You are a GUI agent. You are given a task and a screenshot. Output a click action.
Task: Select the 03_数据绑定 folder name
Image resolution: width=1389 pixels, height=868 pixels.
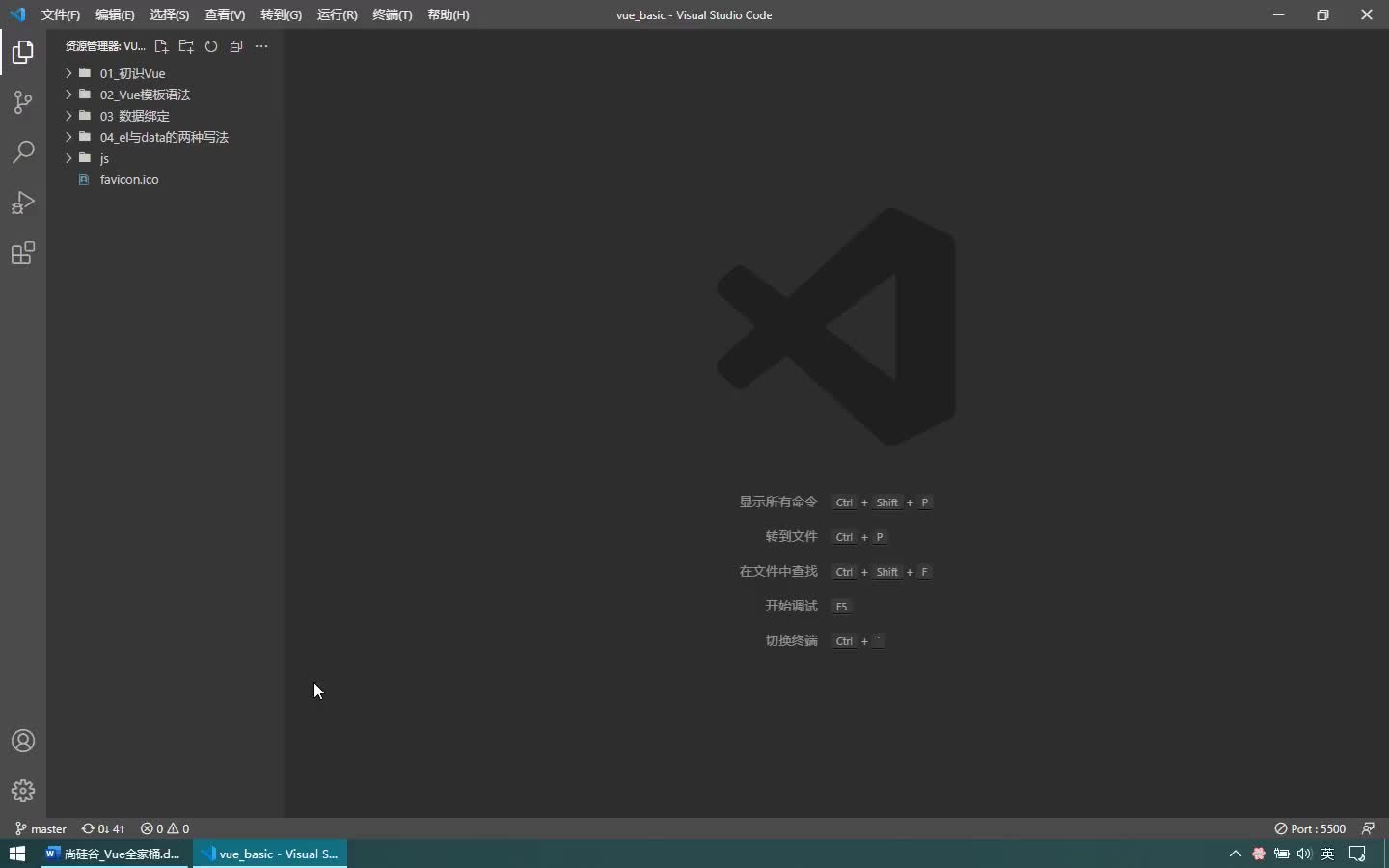(x=134, y=116)
